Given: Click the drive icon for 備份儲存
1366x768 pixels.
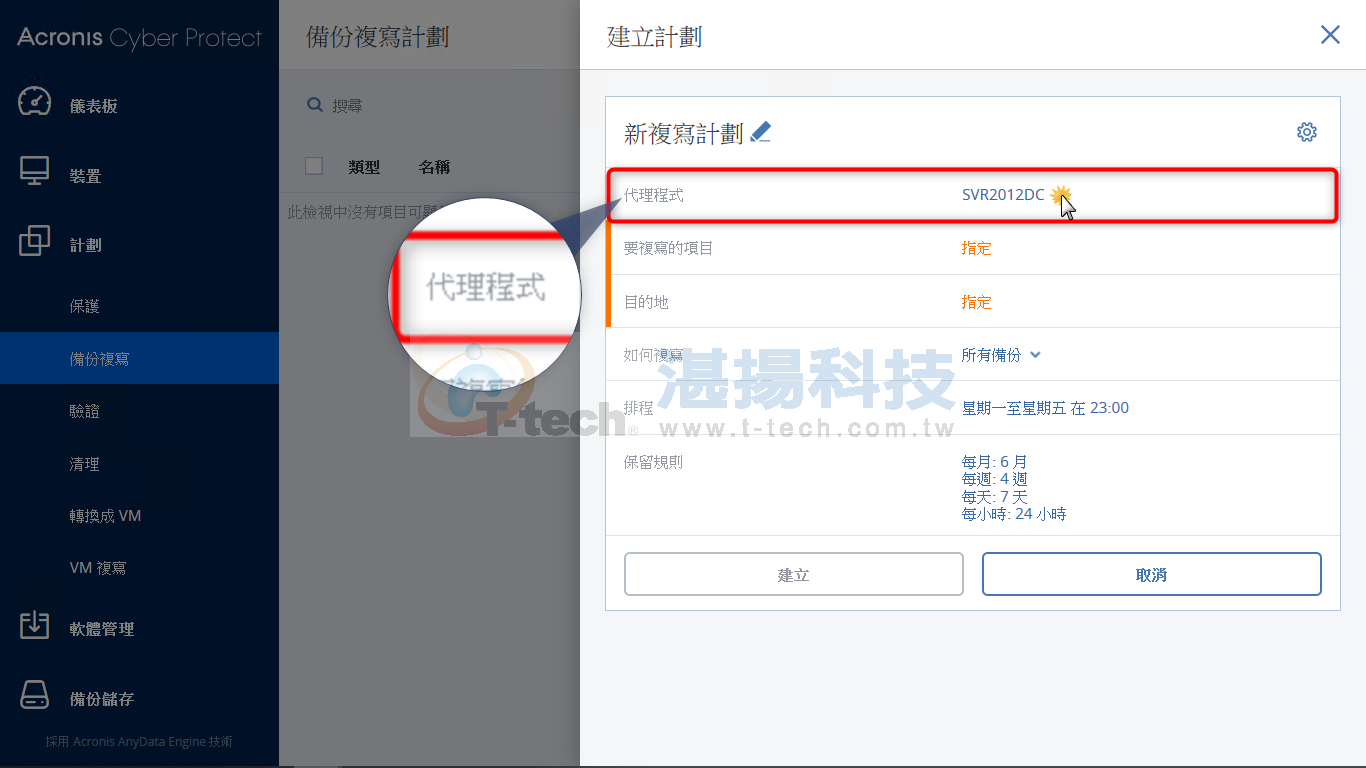Looking at the screenshot, I should click(35, 695).
